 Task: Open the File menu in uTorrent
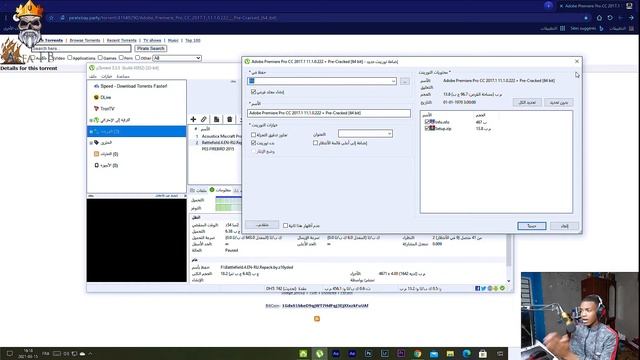pos(93,76)
